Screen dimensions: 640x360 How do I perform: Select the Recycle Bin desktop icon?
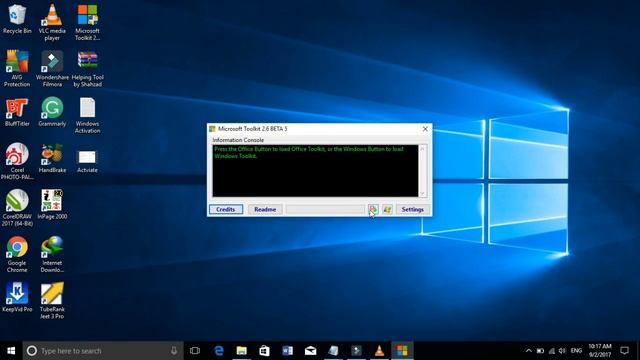(17, 19)
